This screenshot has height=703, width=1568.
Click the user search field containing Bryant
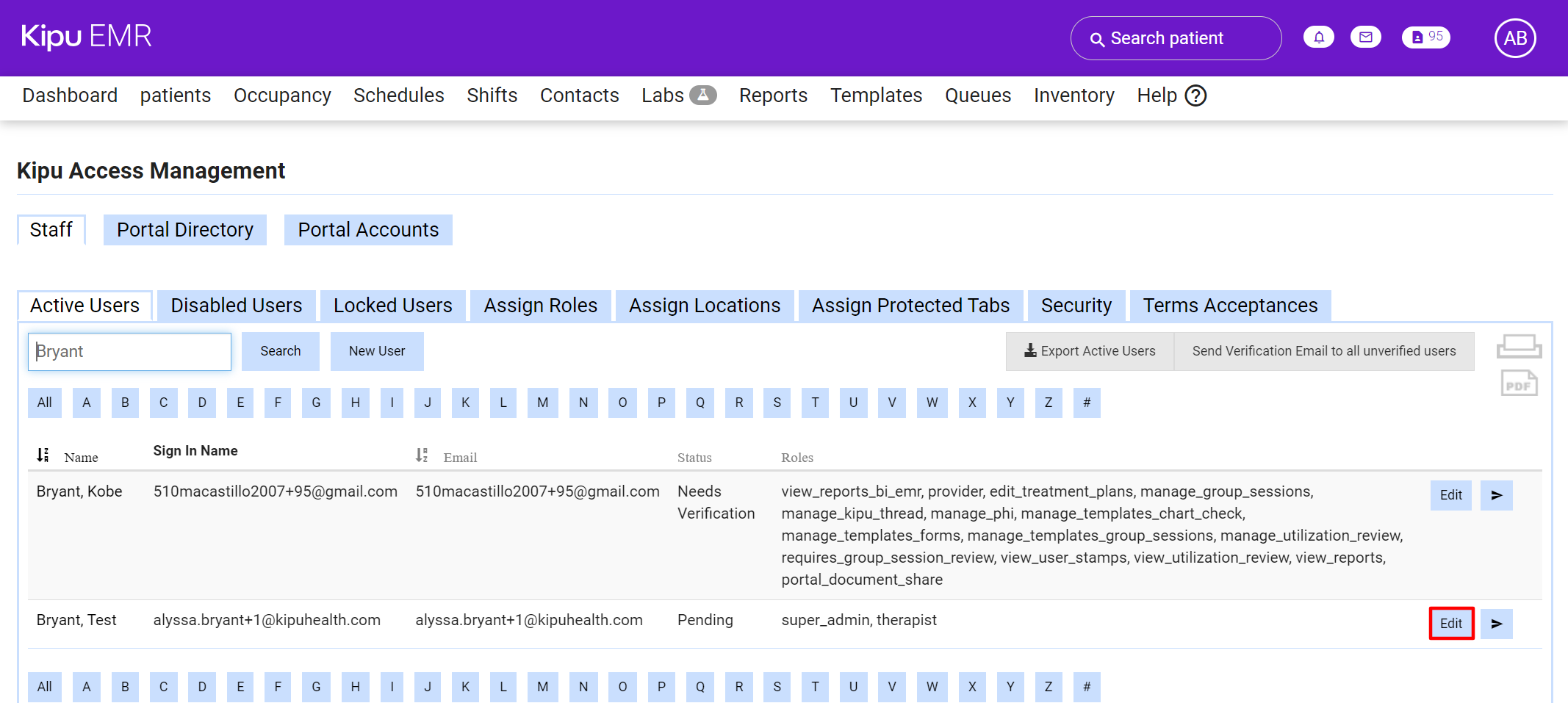[x=129, y=351]
